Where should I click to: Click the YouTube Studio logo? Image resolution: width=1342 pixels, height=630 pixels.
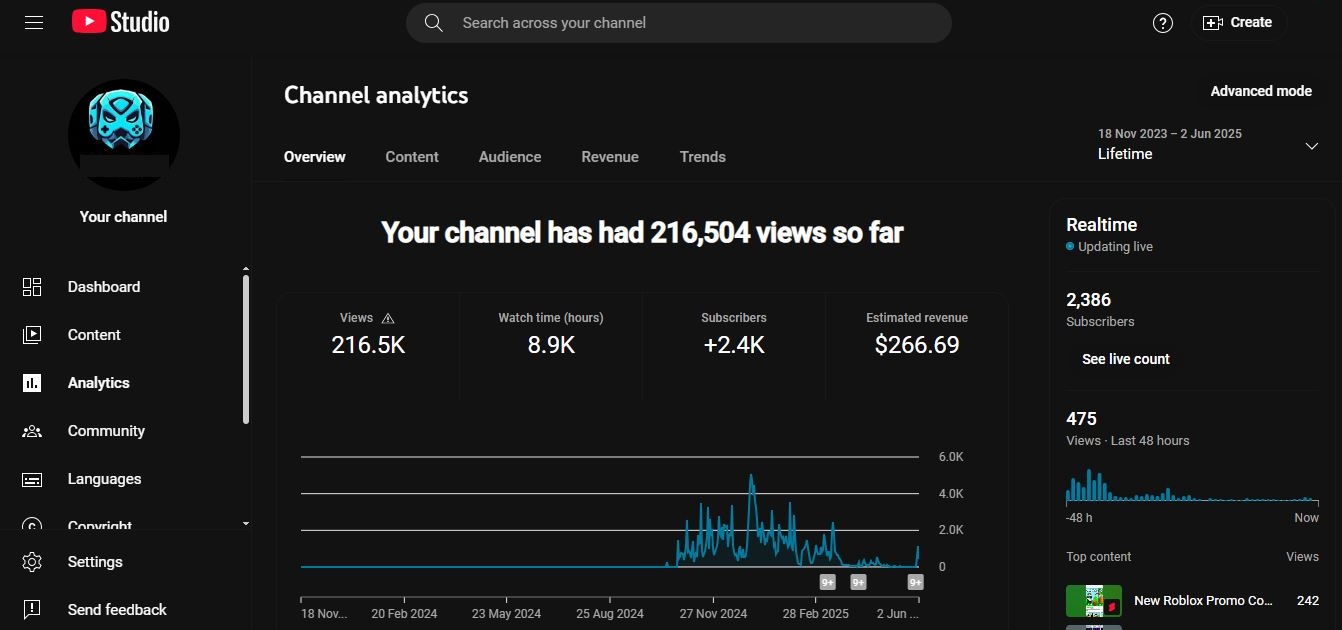pos(121,22)
